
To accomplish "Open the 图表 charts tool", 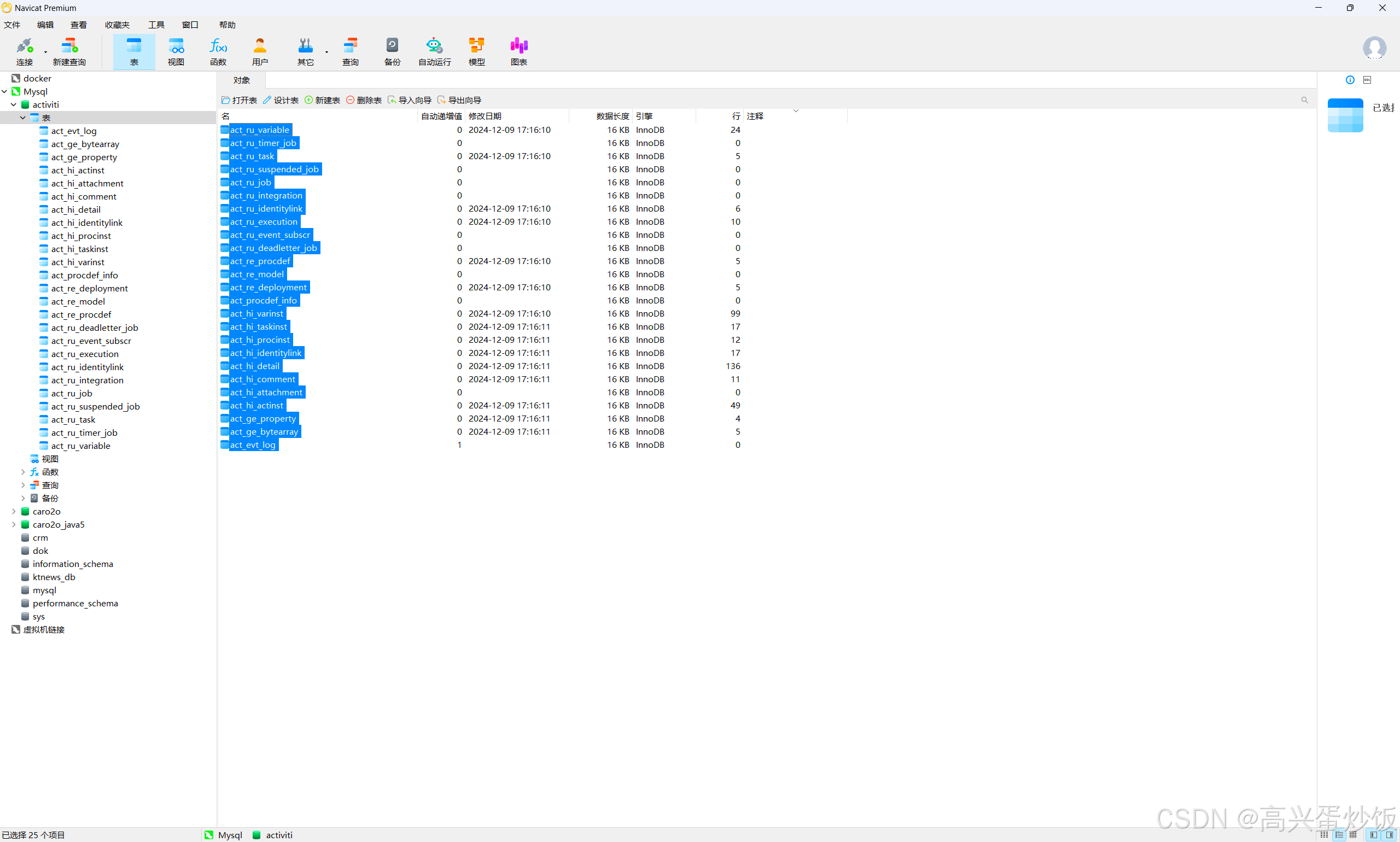I will click(x=518, y=51).
